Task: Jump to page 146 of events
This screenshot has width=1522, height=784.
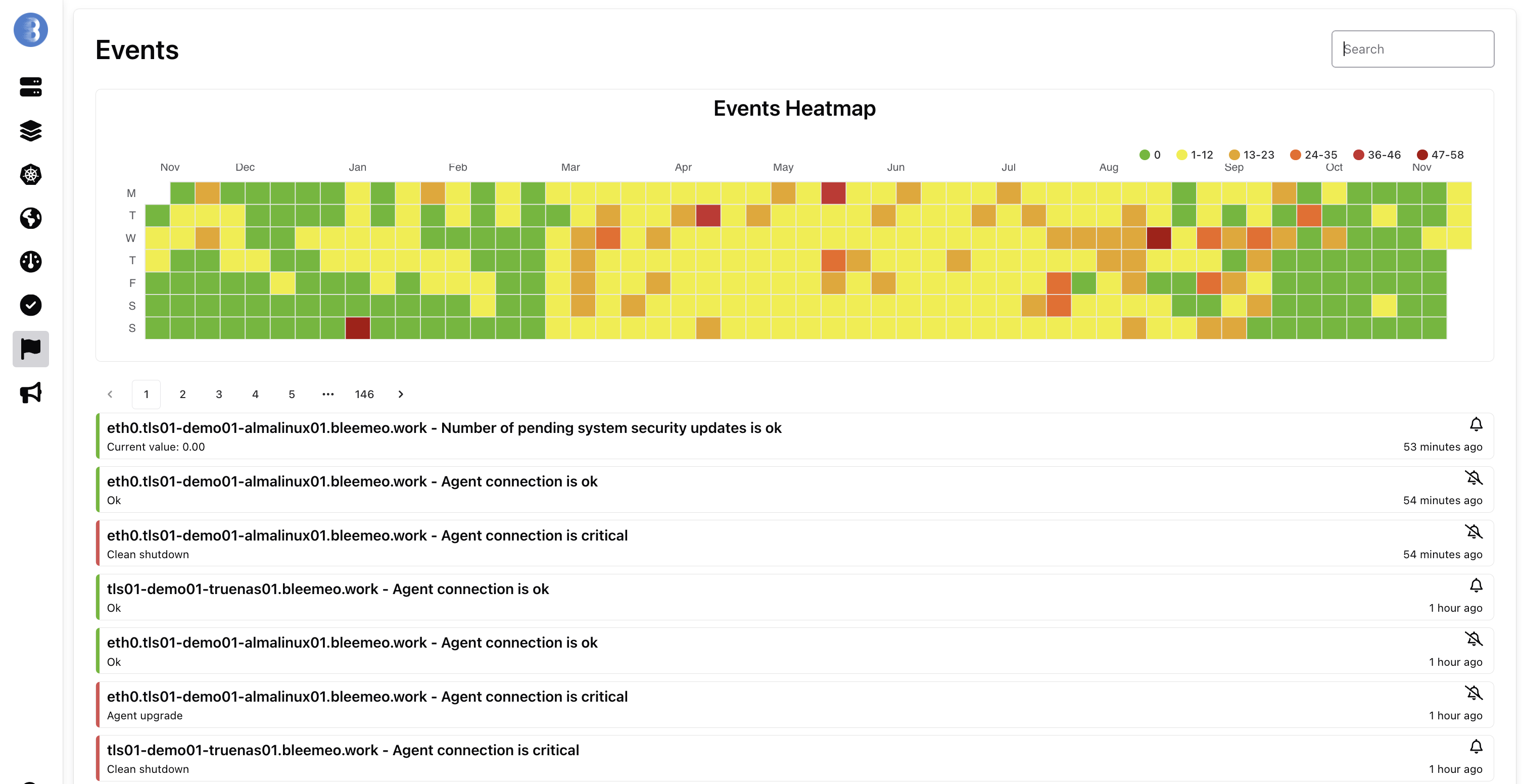Action: [x=364, y=394]
